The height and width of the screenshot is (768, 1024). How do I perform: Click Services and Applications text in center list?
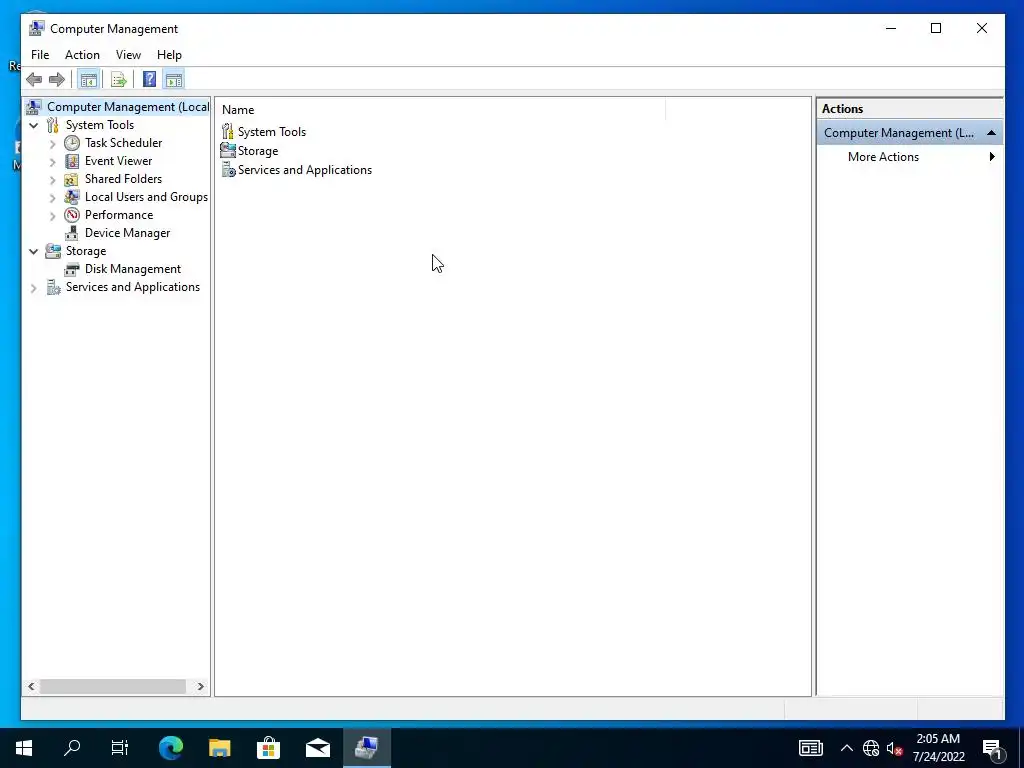[305, 170]
